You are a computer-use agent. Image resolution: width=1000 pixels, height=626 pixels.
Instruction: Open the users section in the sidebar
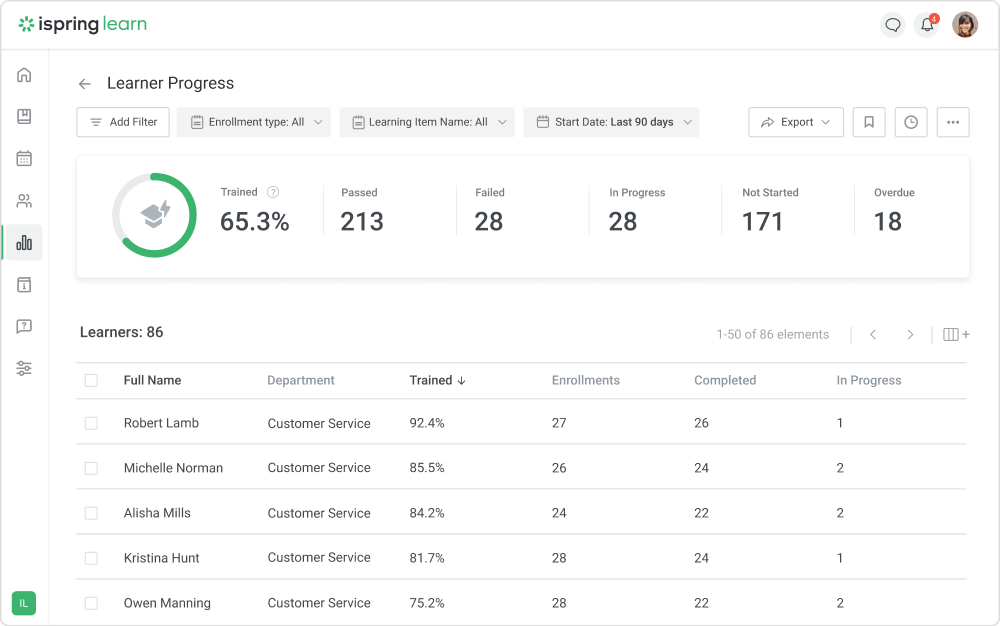[24, 201]
